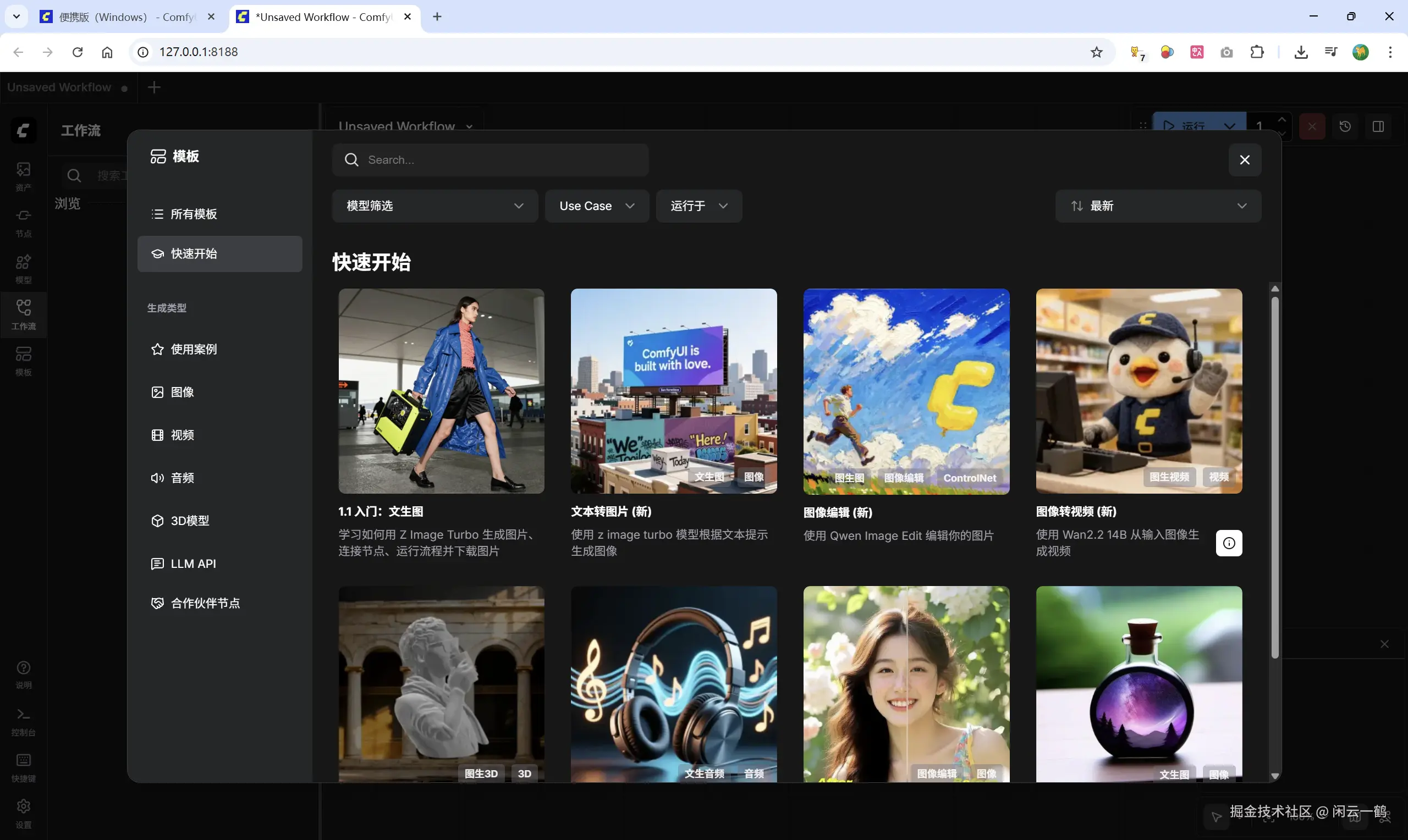Open 控制台 console from sidebar
1408x840 pixels.
[23, 721]
